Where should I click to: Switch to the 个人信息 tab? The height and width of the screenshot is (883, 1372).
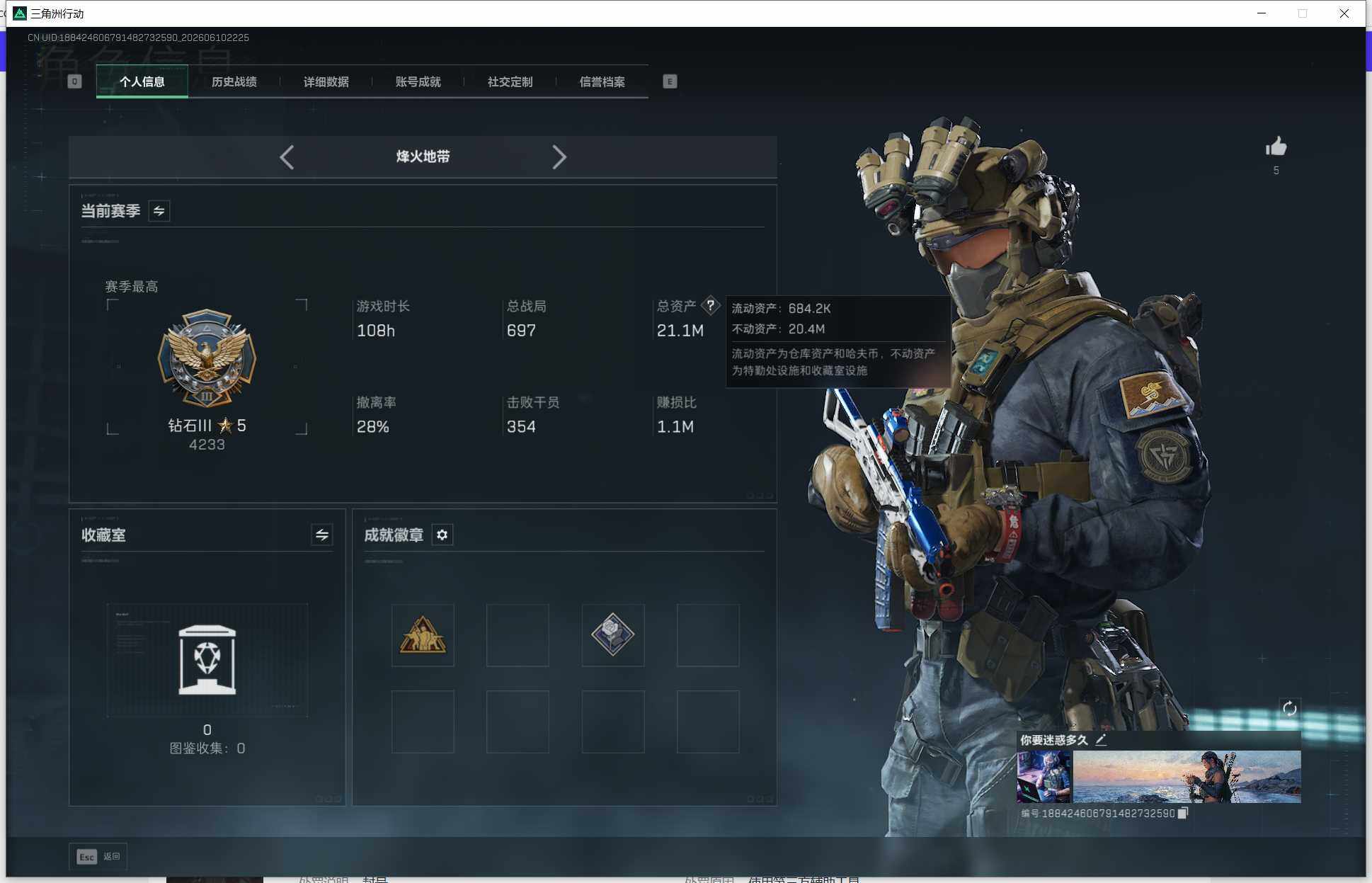tap(142, 81)
